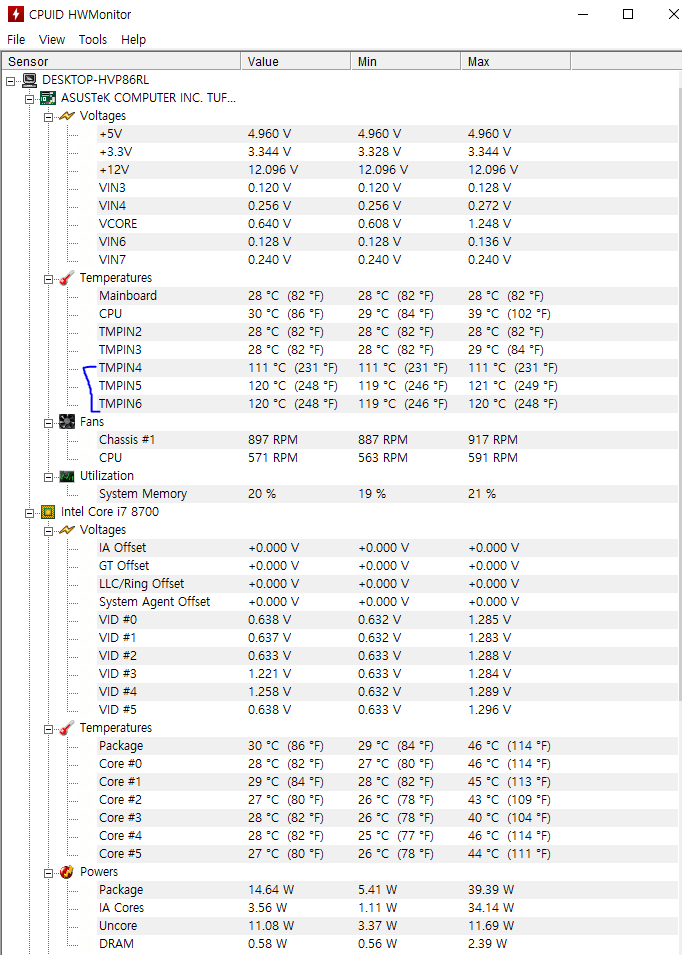The width and height of the screenshot is (682, 955).
Task: Select the Powers icon under Intel Core i7 8700
Action: click(x=66, y=871)
